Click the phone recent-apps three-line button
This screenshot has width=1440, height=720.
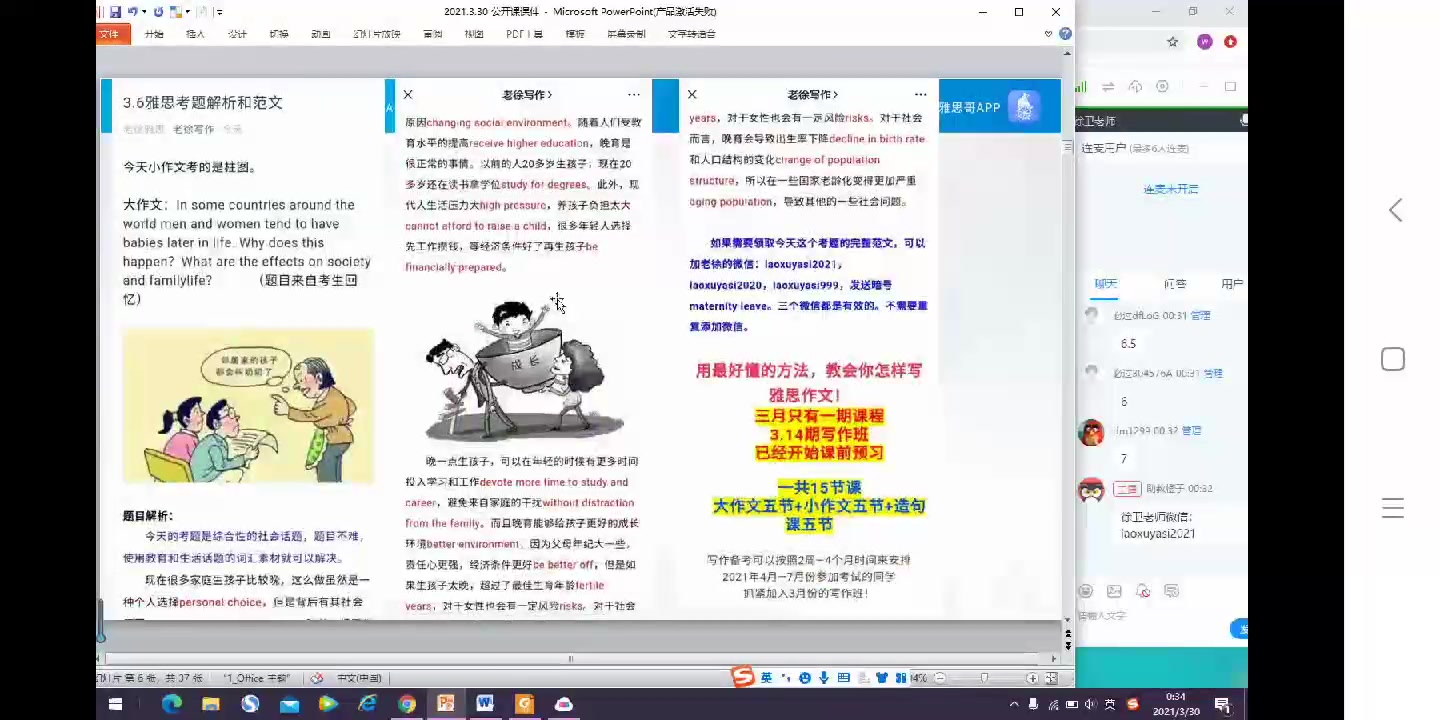click(1393, 508)
